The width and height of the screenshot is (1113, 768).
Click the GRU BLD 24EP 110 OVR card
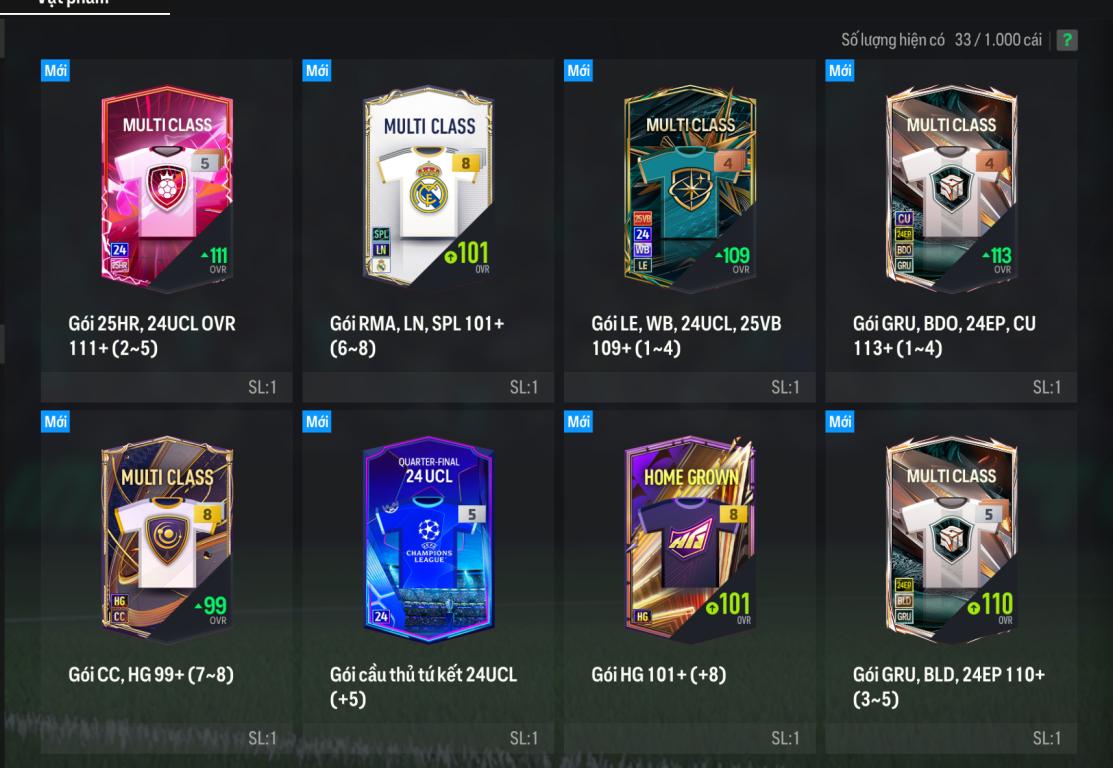(951, 539)
